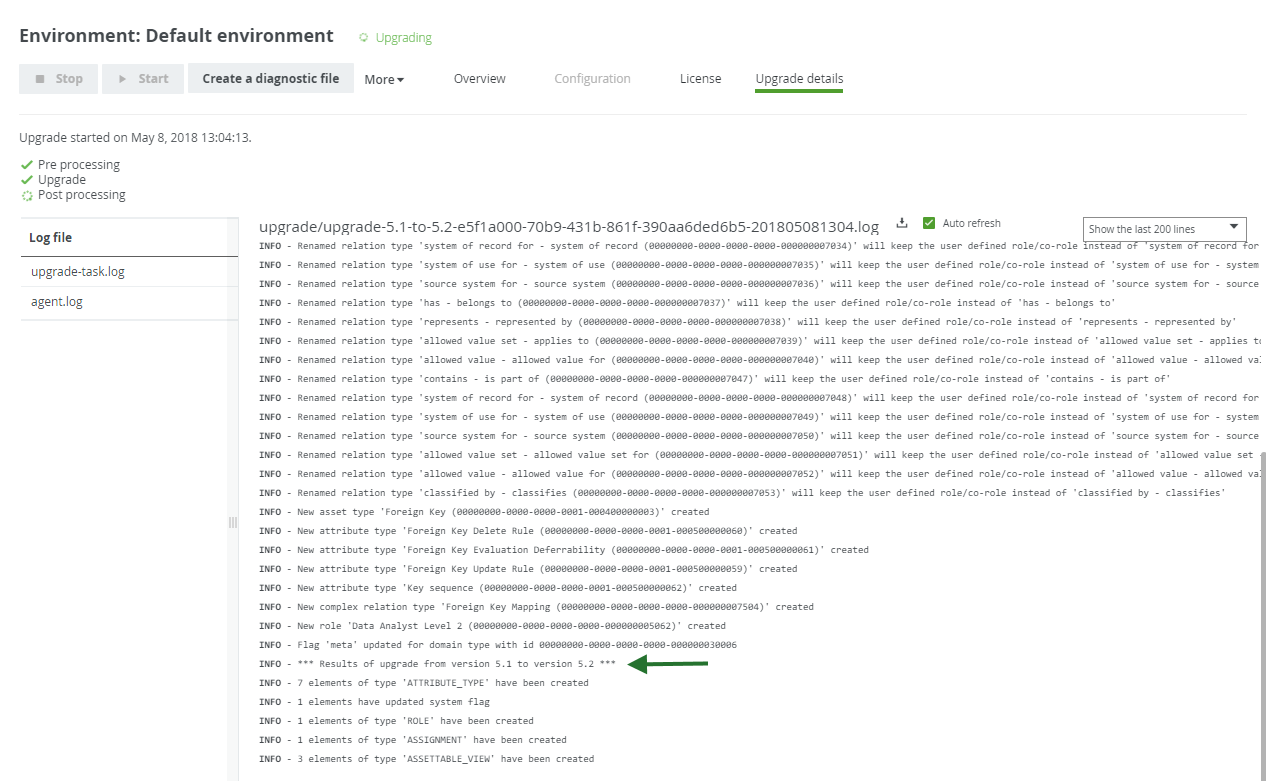The height and width of the screenshot is (781, 1266).
Task: Click the Upgrade step green checkmark
Action: 27,180
